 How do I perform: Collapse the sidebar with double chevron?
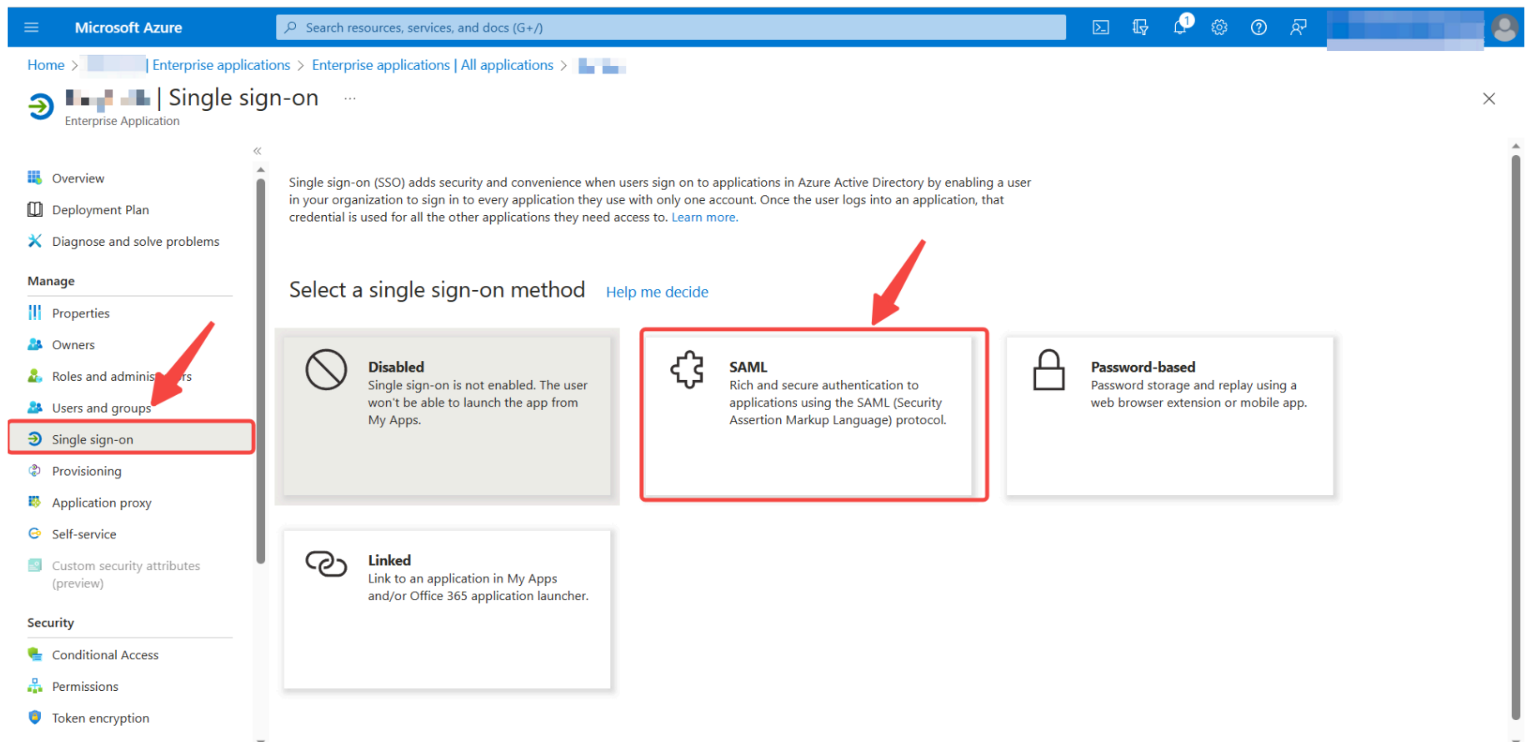click(257, 151)
